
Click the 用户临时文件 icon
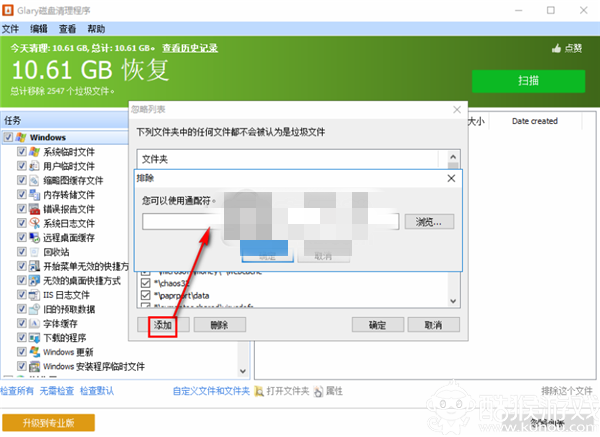34,166
